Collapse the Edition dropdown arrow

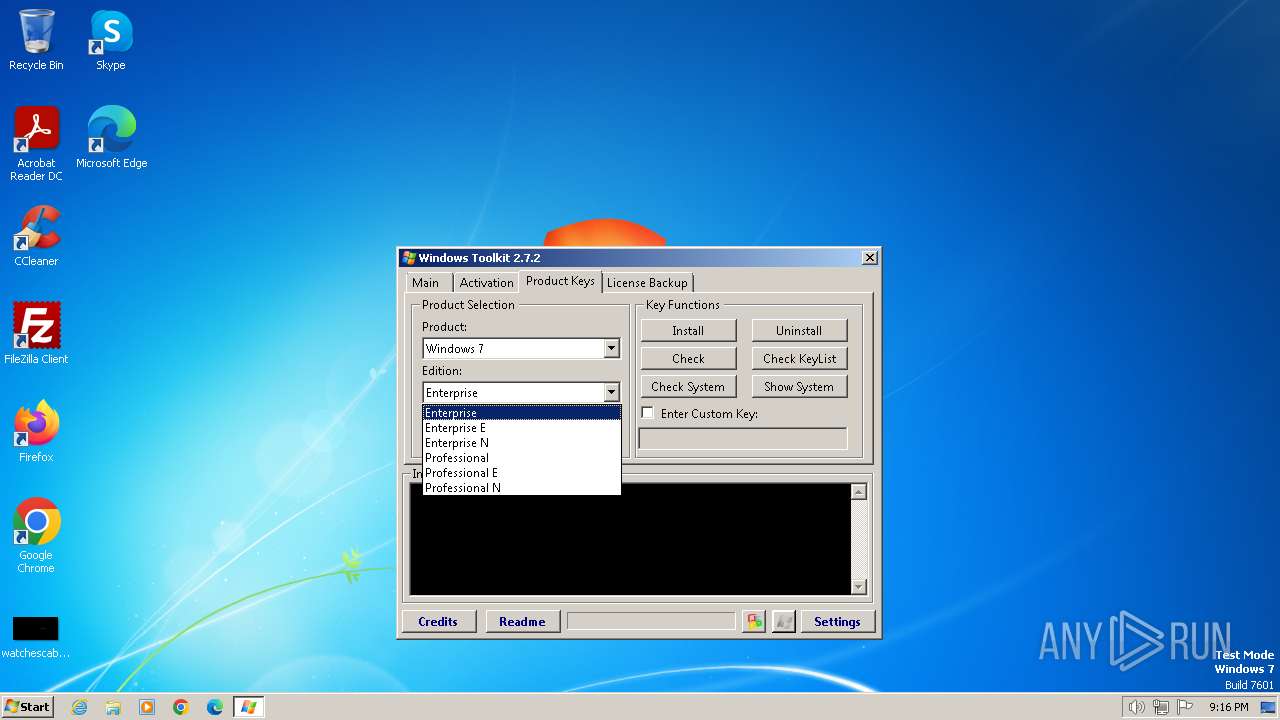tap(611, 392)
